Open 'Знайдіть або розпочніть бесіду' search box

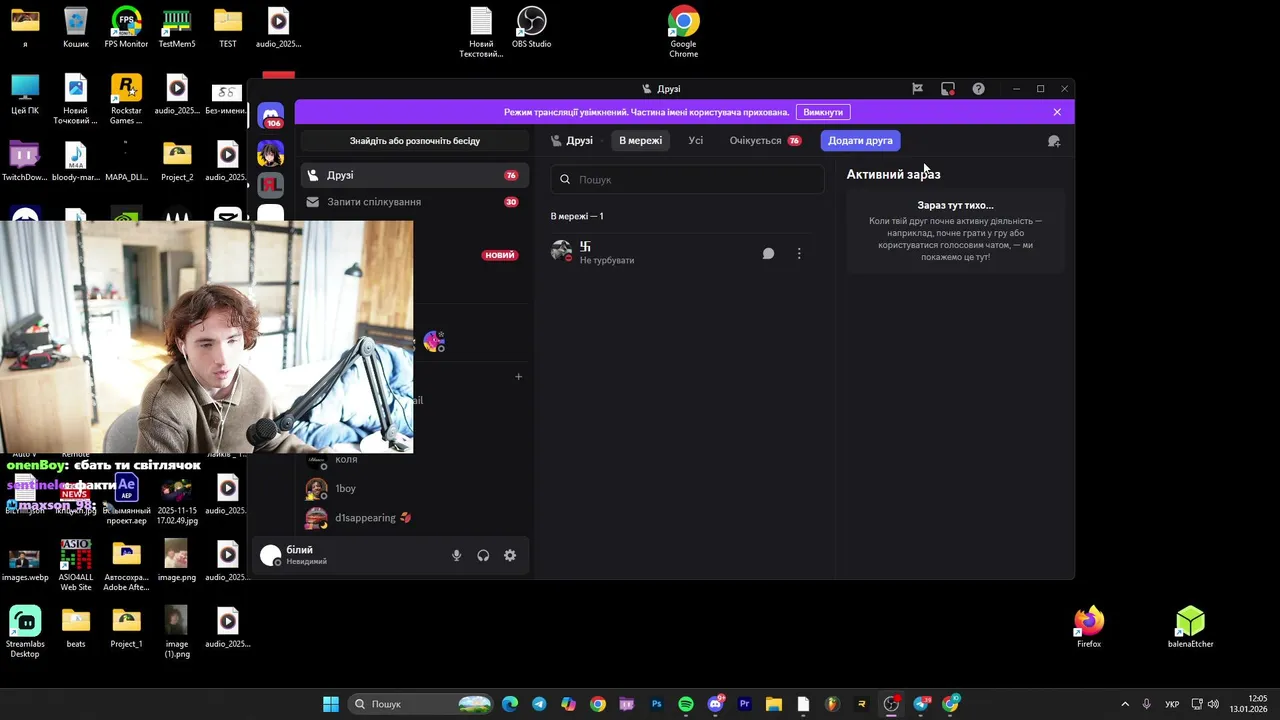(415, 141)
